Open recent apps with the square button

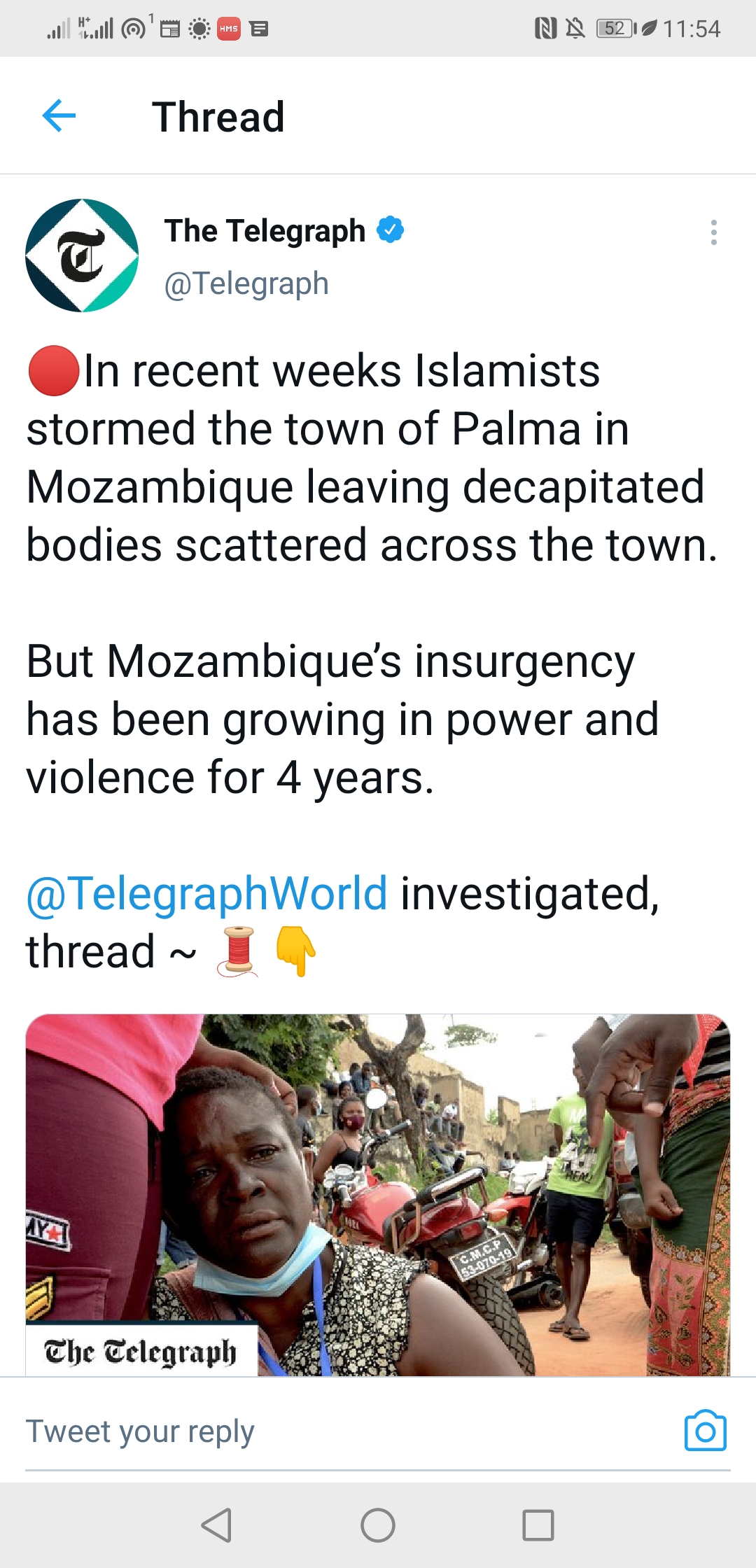click(x=538, y=1525)
